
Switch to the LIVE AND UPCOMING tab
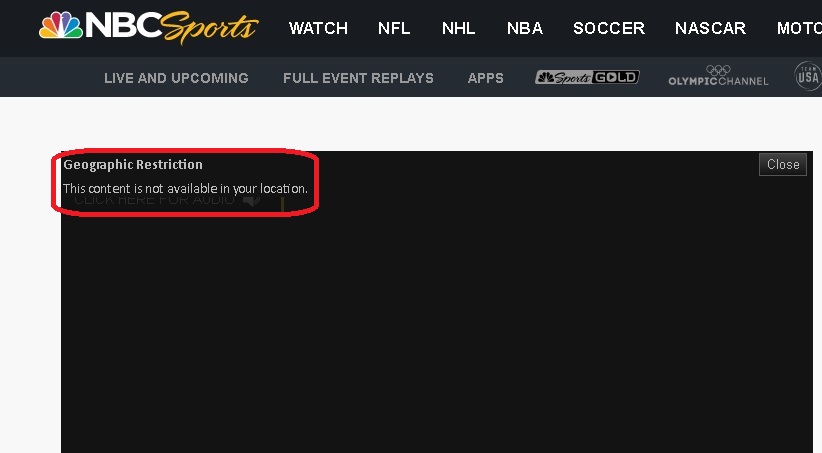(x=176, y=78)
